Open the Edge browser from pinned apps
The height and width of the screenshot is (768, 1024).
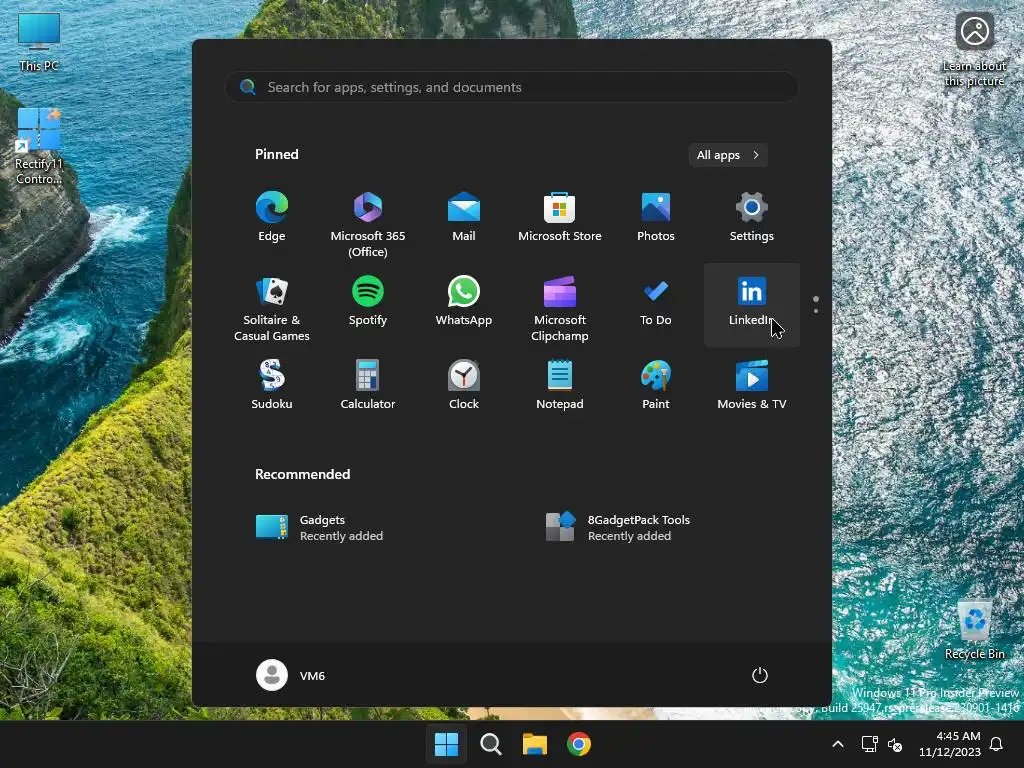[272, 217]
